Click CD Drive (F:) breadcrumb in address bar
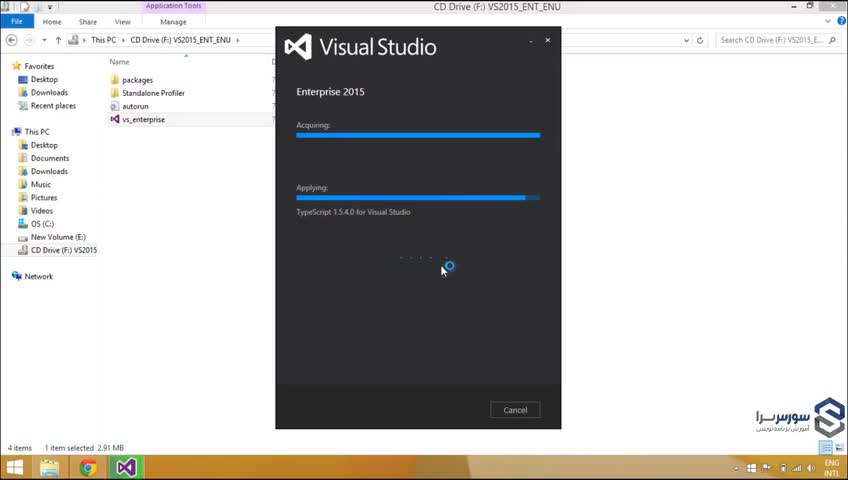848x480 pixels. (x=180, y=40)
